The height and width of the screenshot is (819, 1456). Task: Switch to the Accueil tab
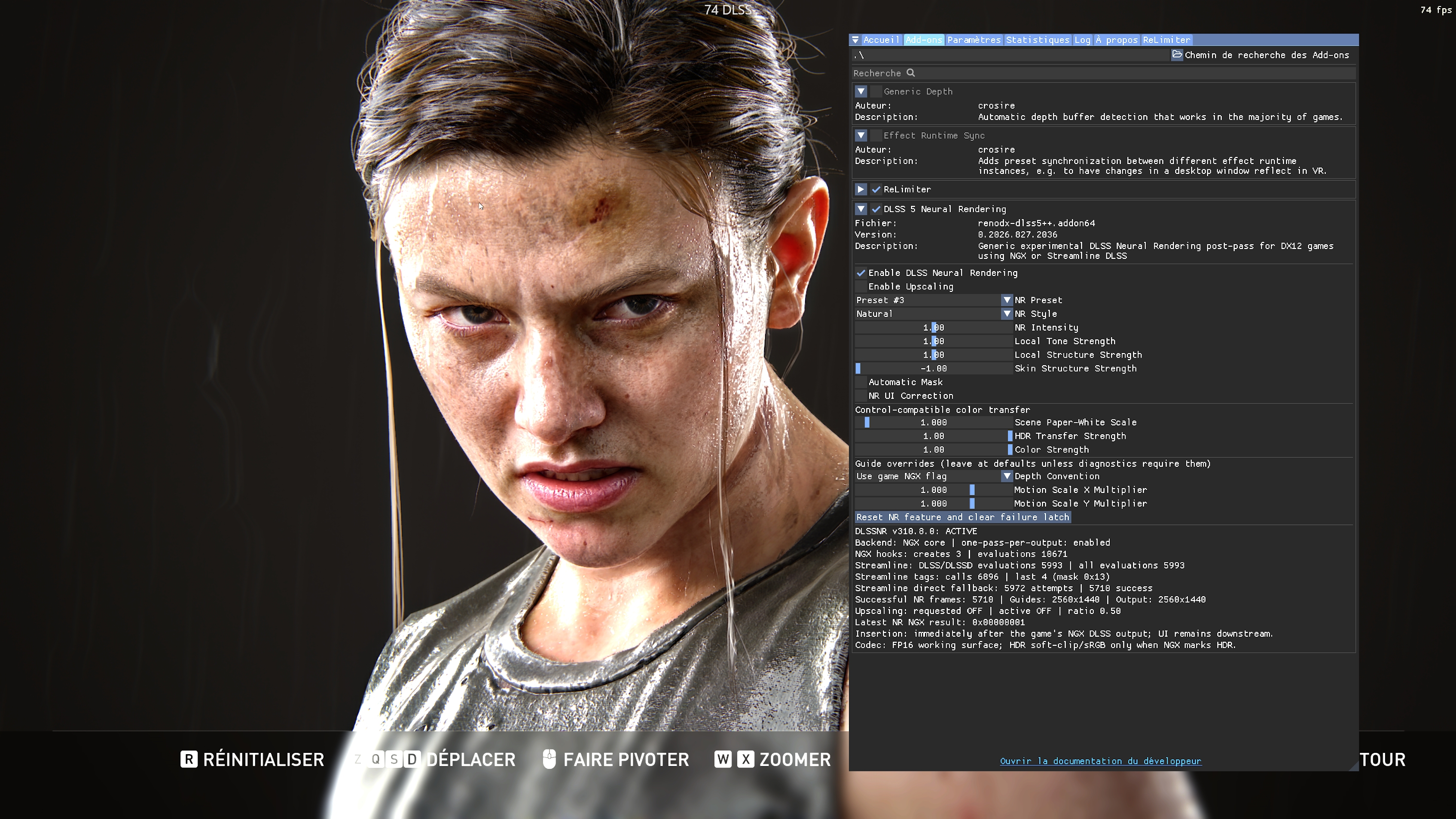[x=881, y=40]
